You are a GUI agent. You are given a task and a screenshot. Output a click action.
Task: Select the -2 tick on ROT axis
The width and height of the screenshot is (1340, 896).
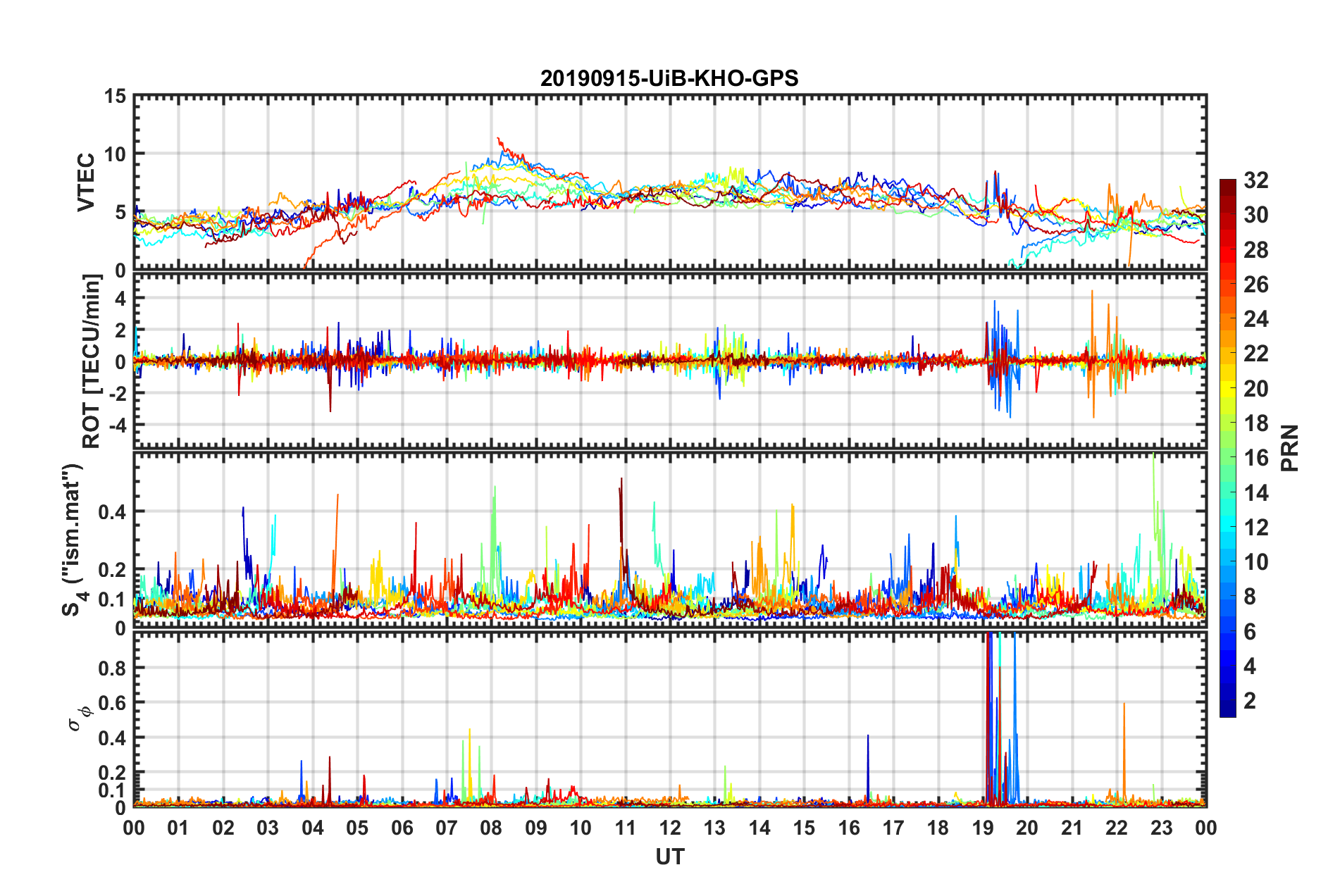point(116,394)
